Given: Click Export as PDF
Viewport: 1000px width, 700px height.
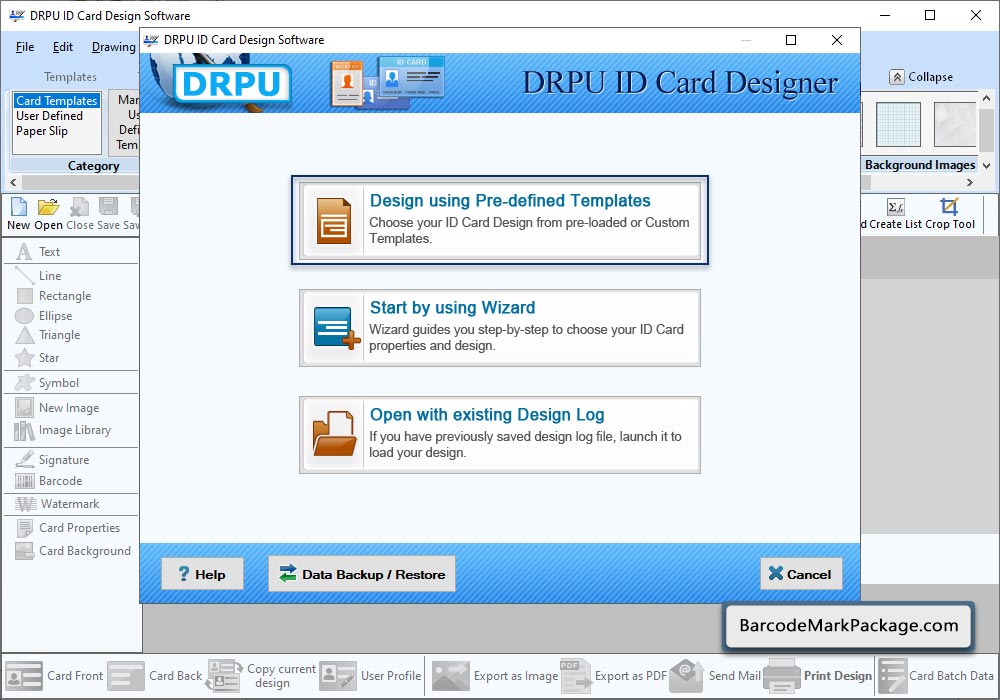Looking at the screenshot, I should [x=614, y=676].
